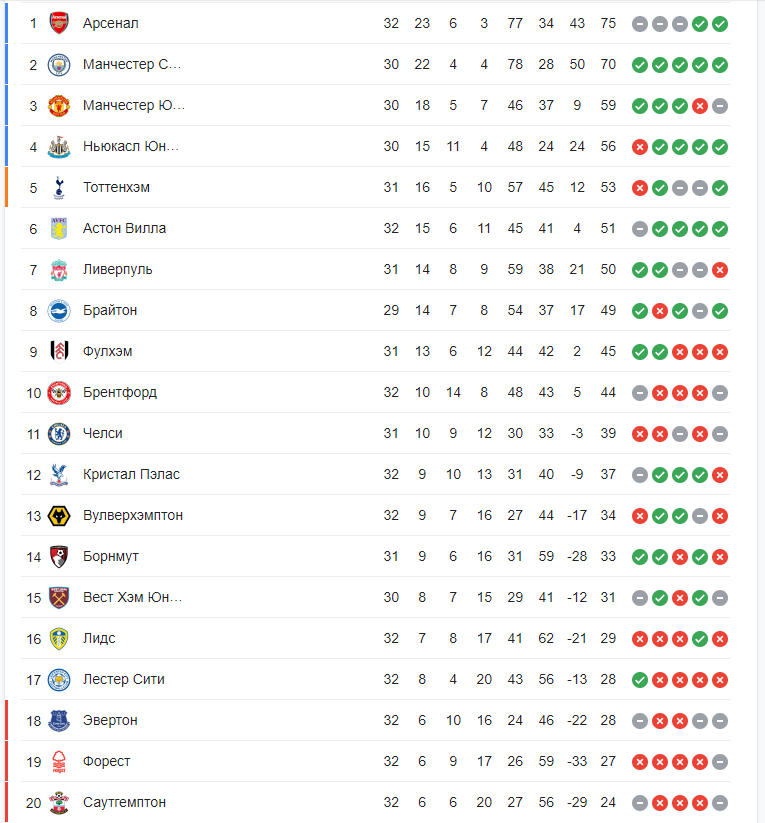Click the Manchester United crest icon
The image size is (765, 823).
coord(59,105)
